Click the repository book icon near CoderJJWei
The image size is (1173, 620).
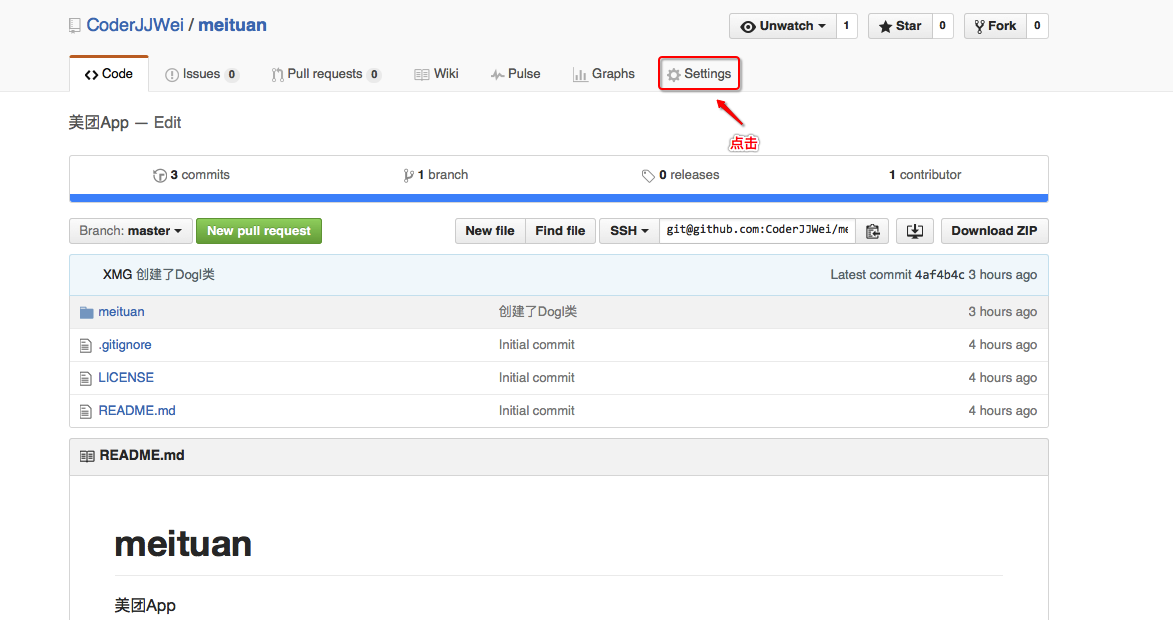[75, 26]
